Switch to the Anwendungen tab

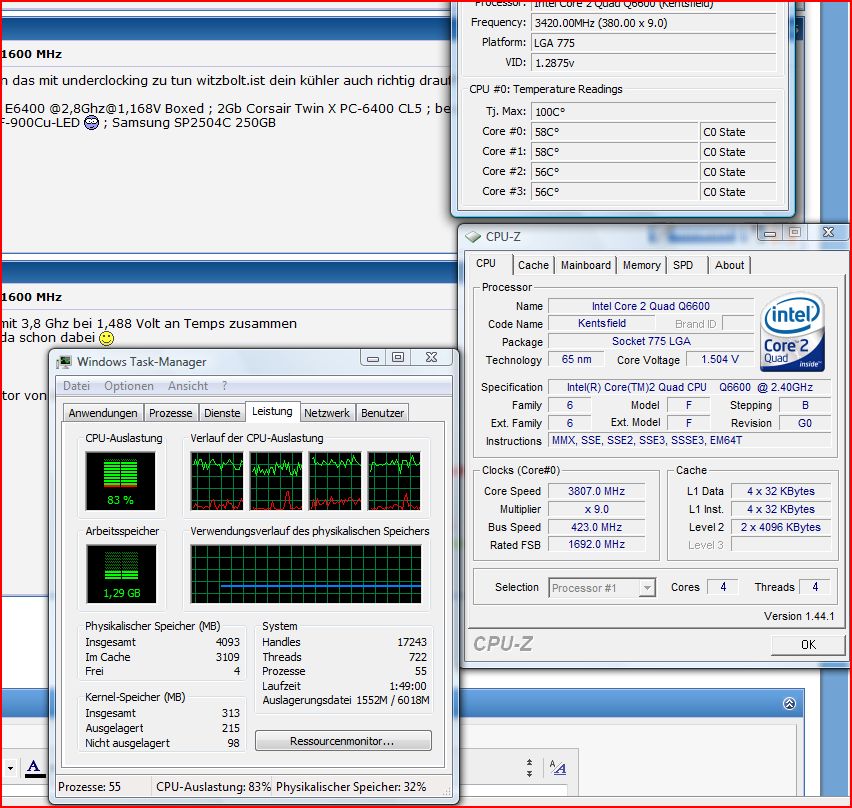click(x=103, y=413)
